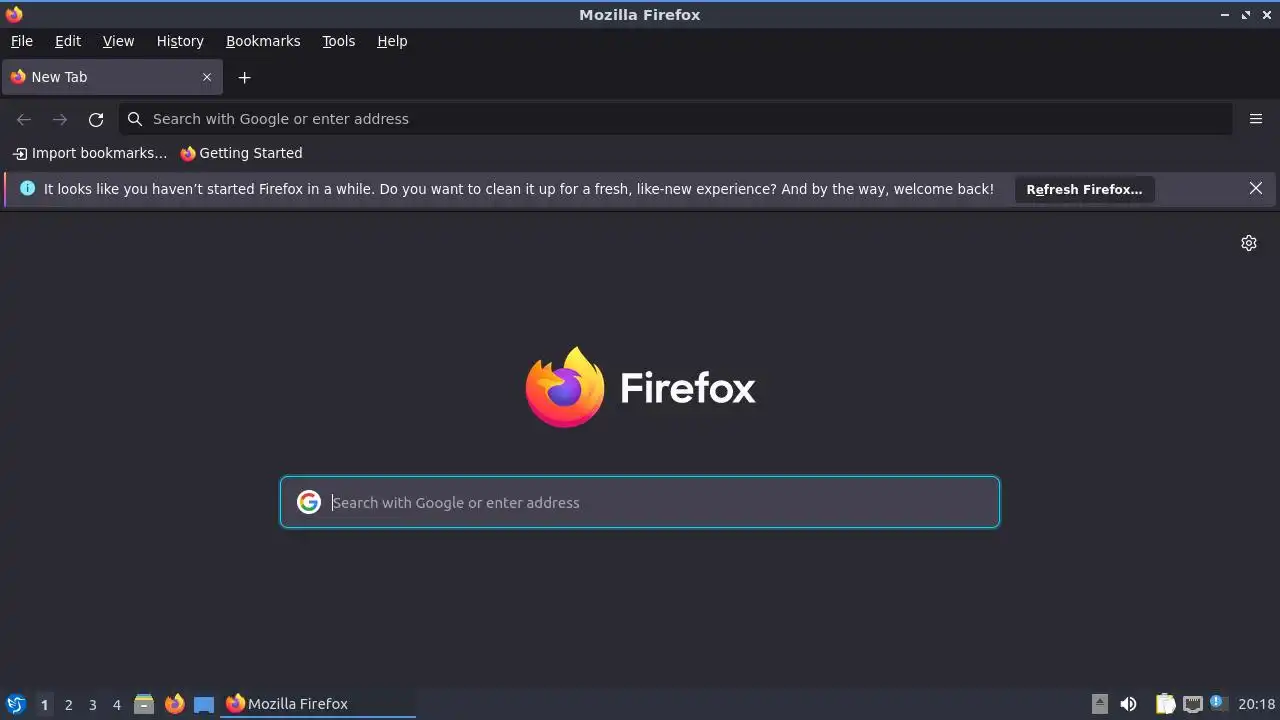Open the File menu
Screen dimensions: 1280x720
pyautogui.click(x=21, y=41)
